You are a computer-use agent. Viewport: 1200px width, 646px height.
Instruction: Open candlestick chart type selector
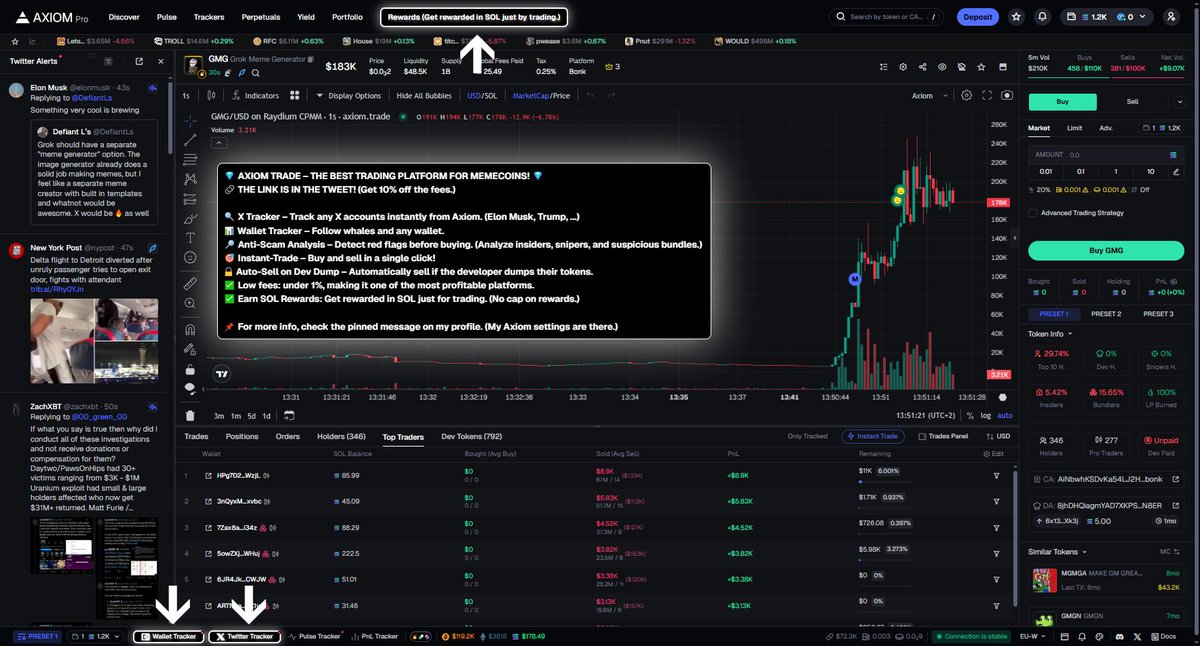(x=210, y=96)
